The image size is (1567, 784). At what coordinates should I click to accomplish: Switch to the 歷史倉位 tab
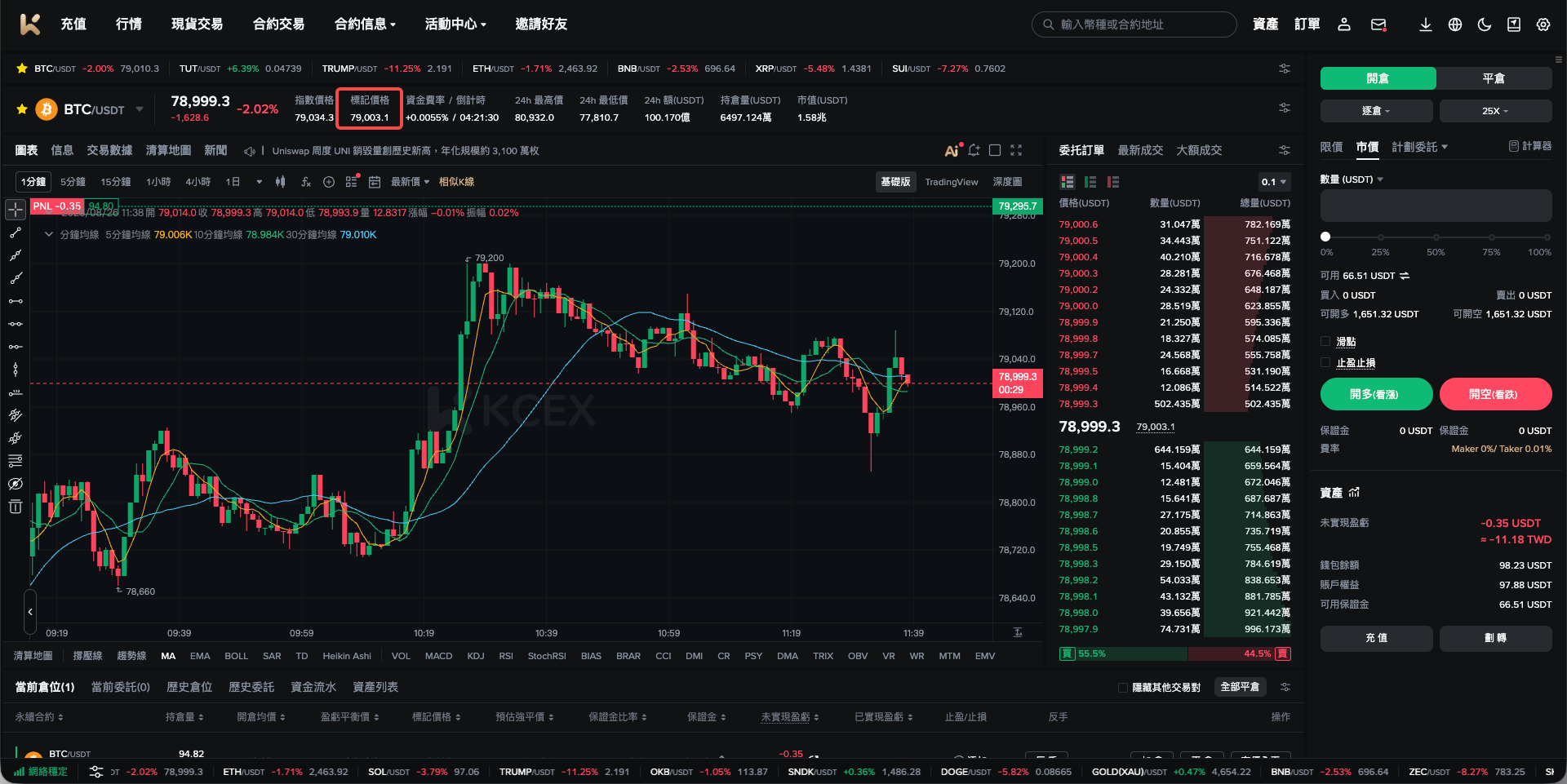point(189,687)
